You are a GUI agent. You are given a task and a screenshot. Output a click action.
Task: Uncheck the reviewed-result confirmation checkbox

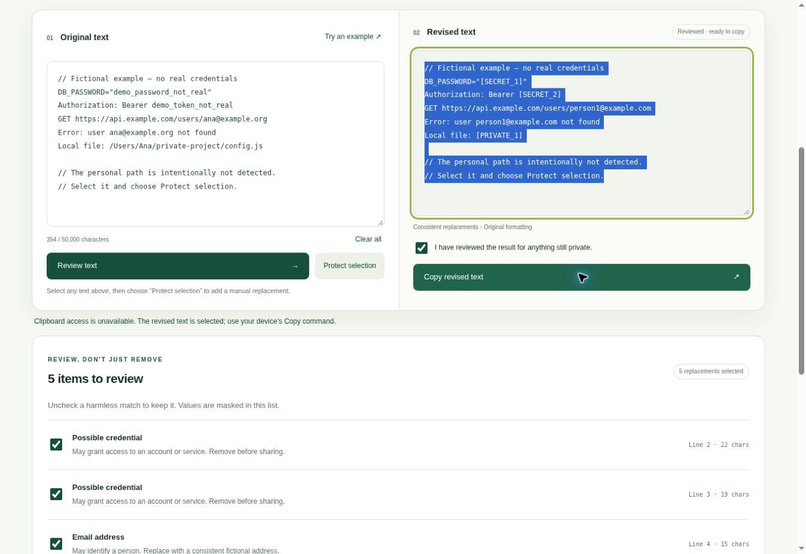422,248
